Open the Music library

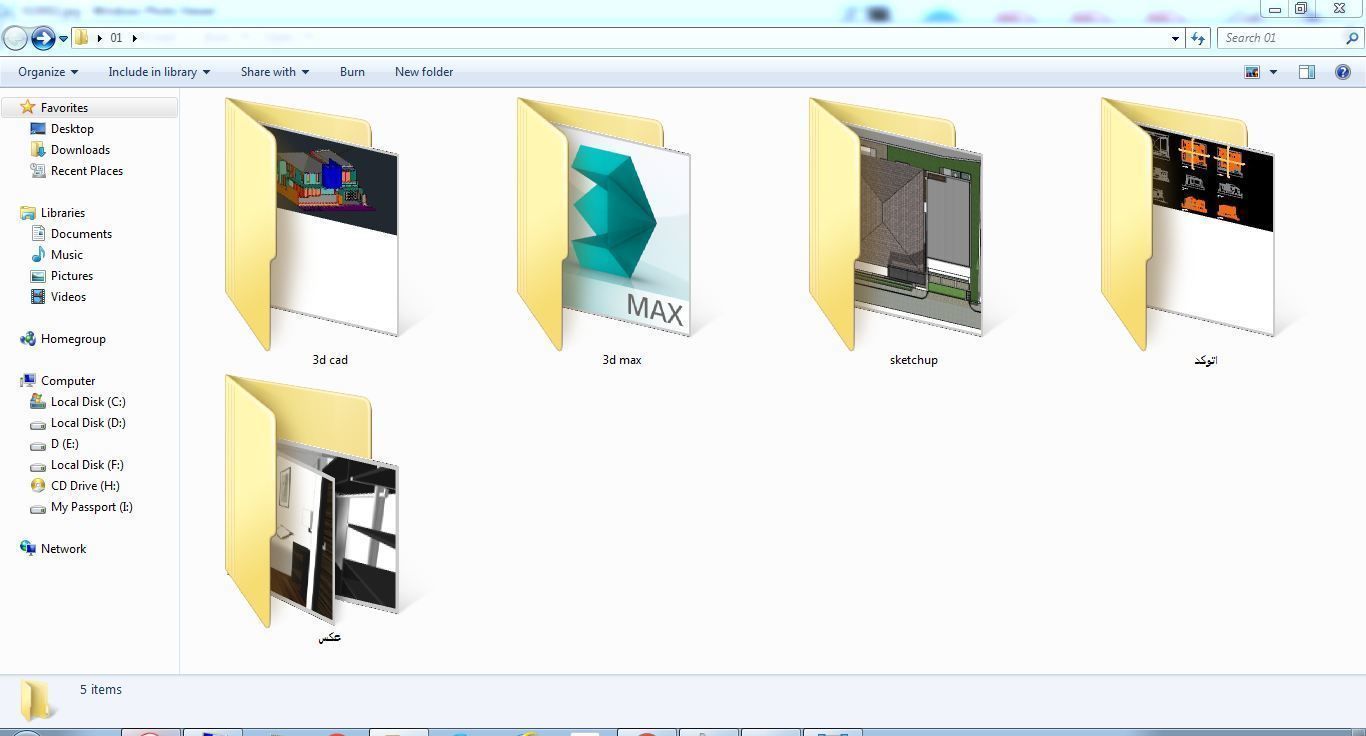pos(67,255)
